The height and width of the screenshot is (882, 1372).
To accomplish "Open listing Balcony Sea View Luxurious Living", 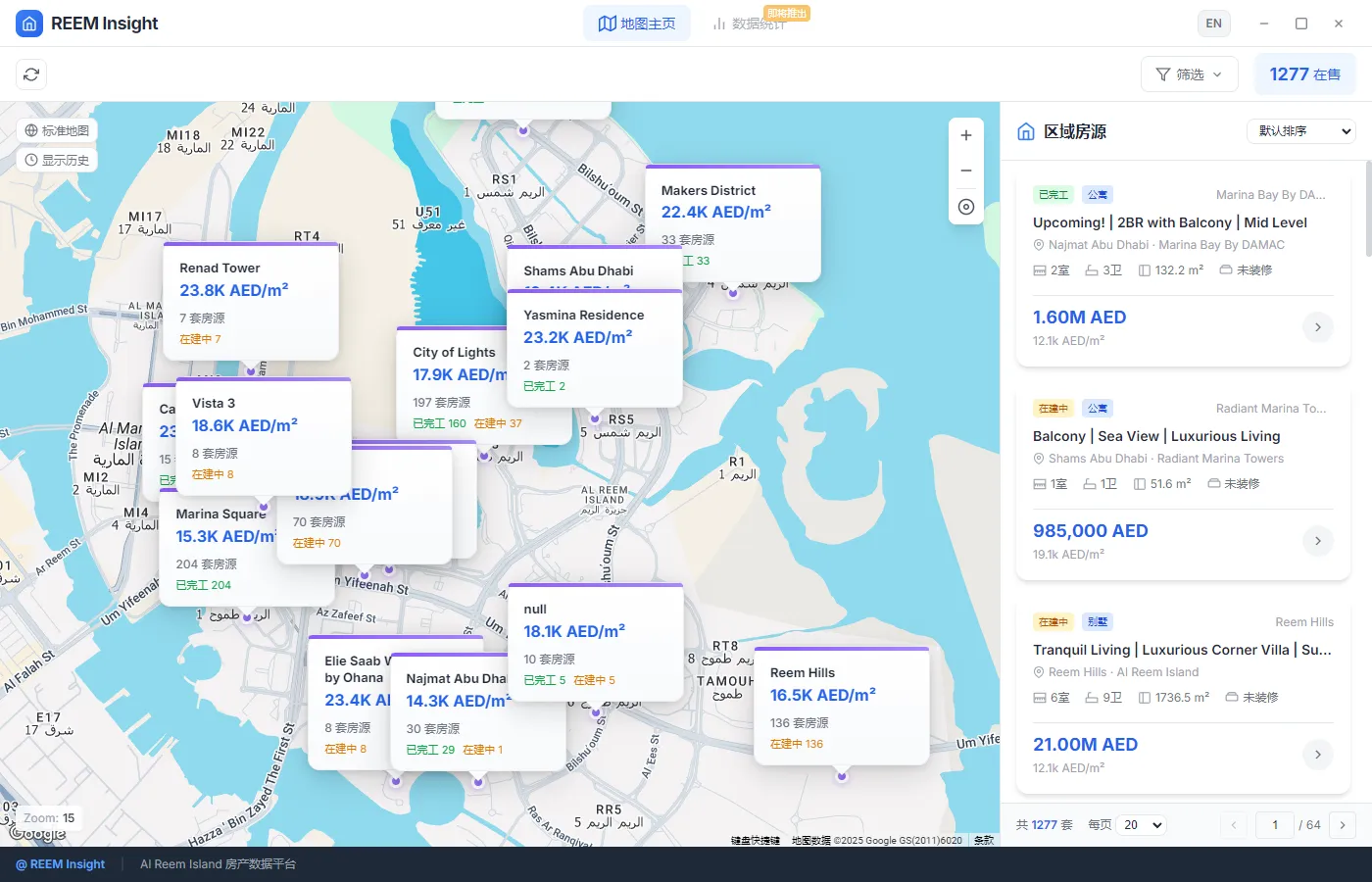I will [x=1156, y=436].
